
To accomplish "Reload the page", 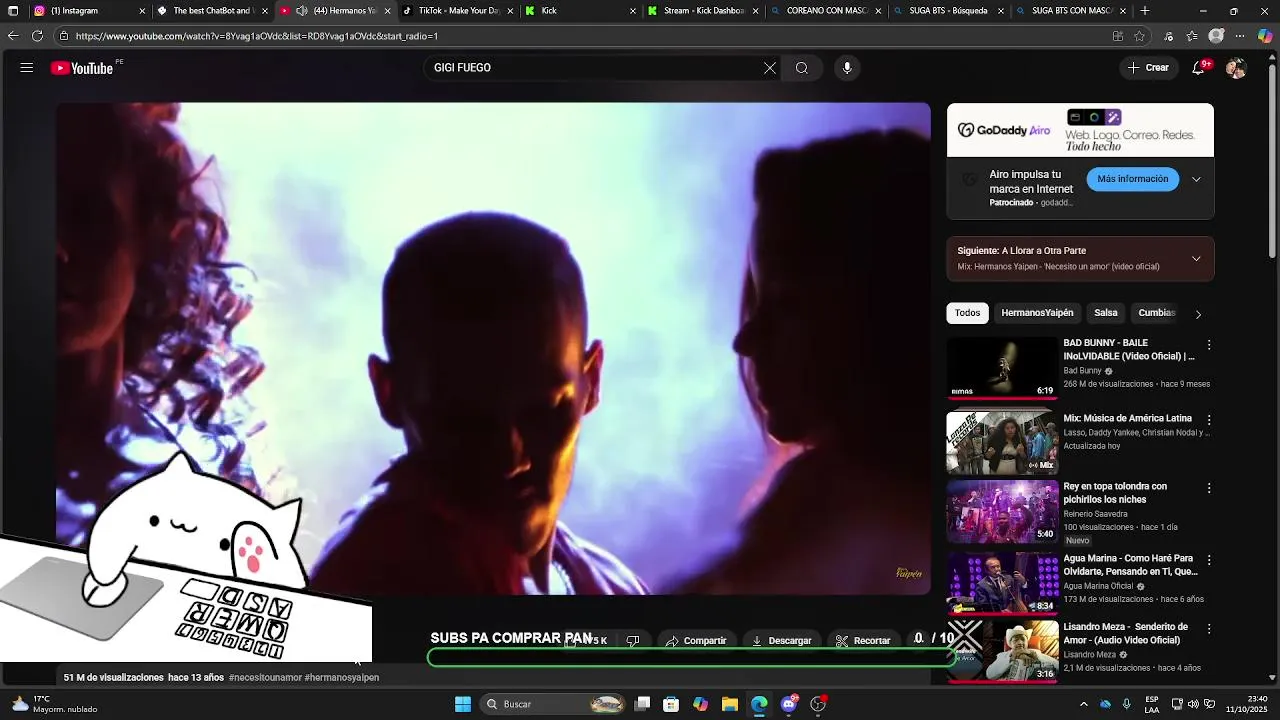I will point(37,36).
